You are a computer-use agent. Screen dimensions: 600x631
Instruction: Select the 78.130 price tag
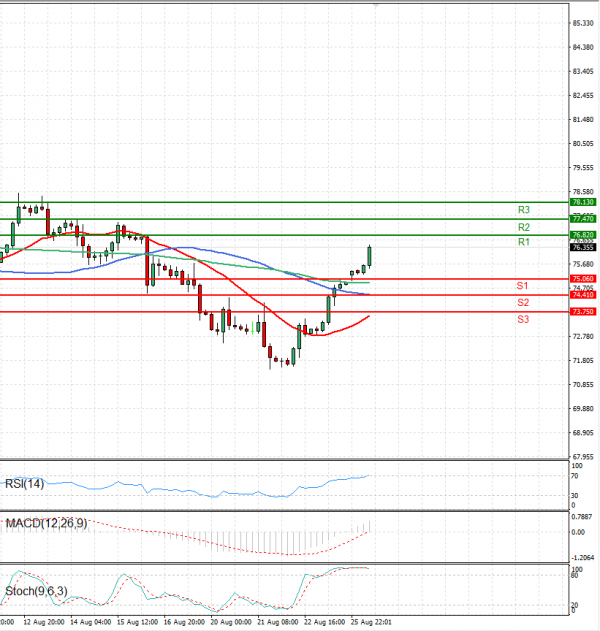pos(583,202)
